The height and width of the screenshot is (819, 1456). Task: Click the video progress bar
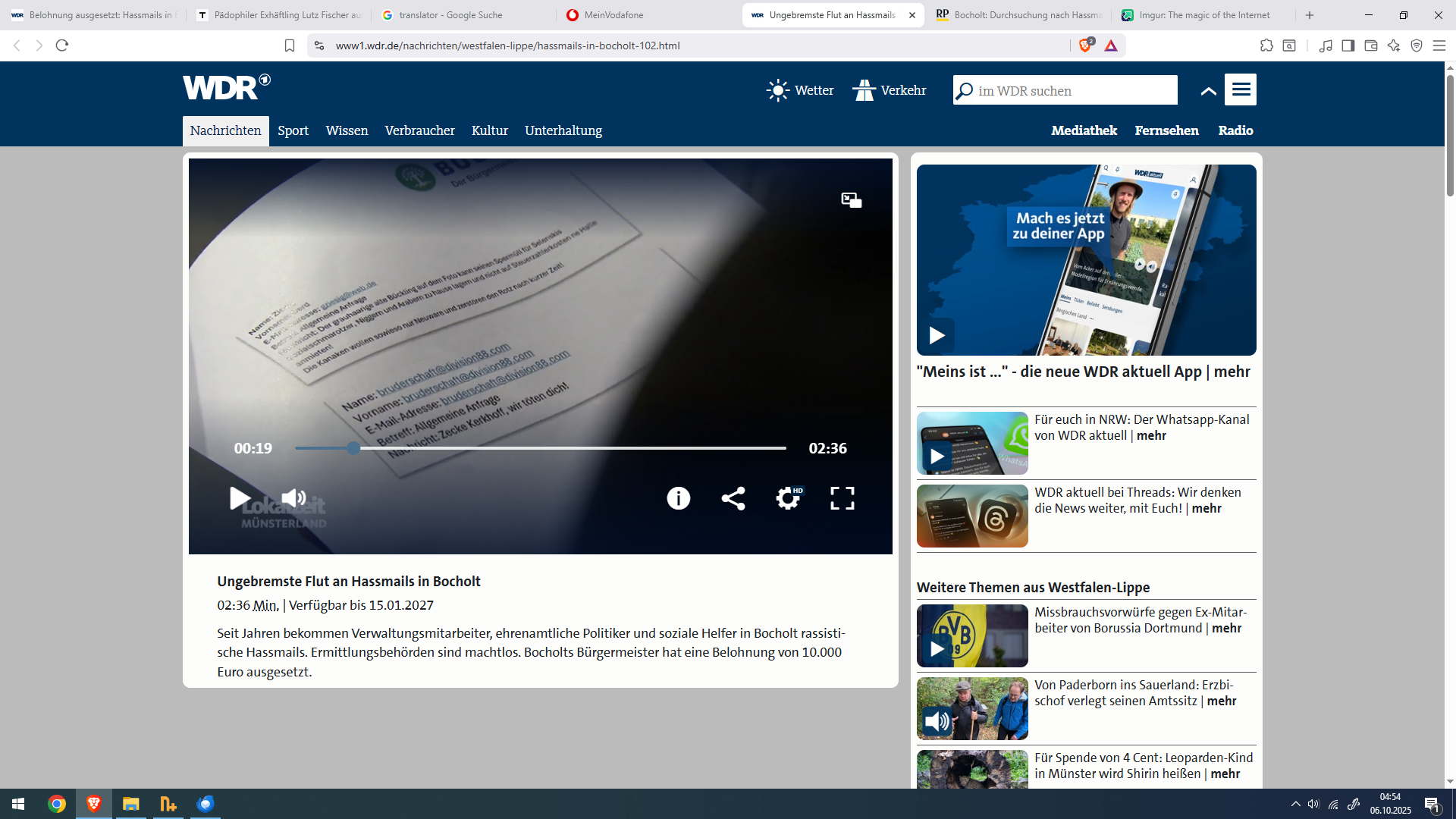(540, 448)
